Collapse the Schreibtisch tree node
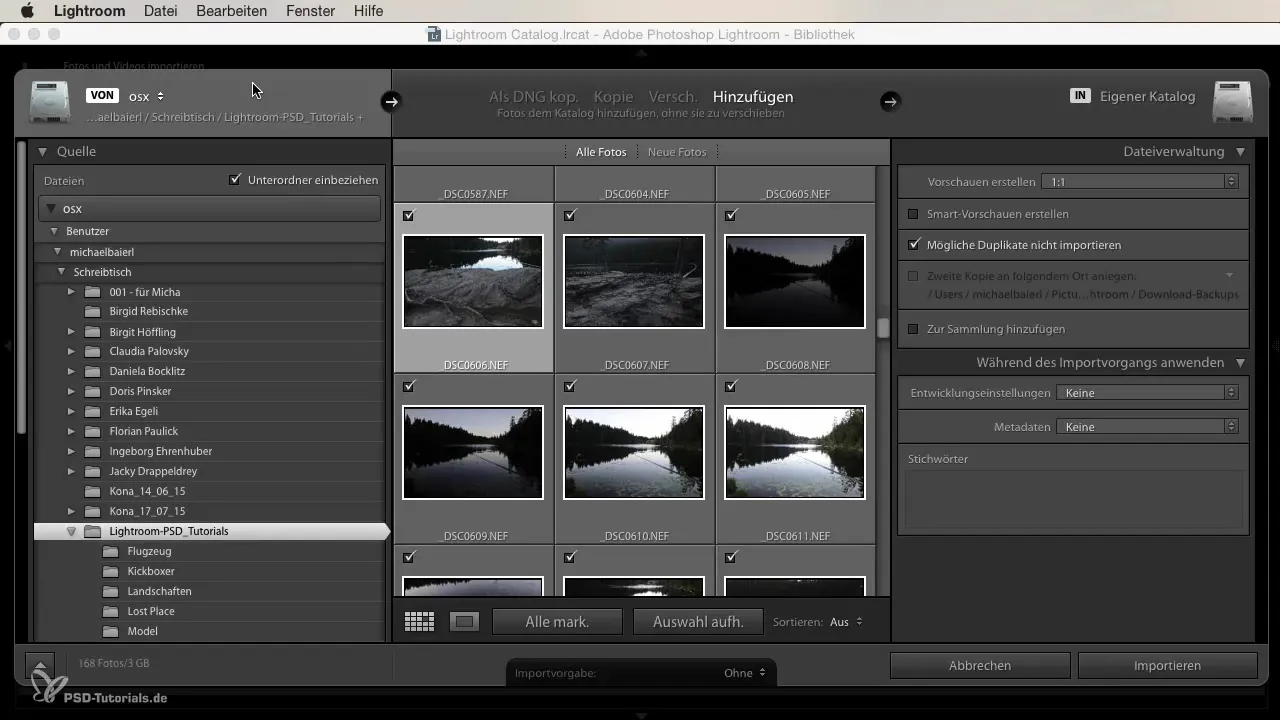 point(62,272)
